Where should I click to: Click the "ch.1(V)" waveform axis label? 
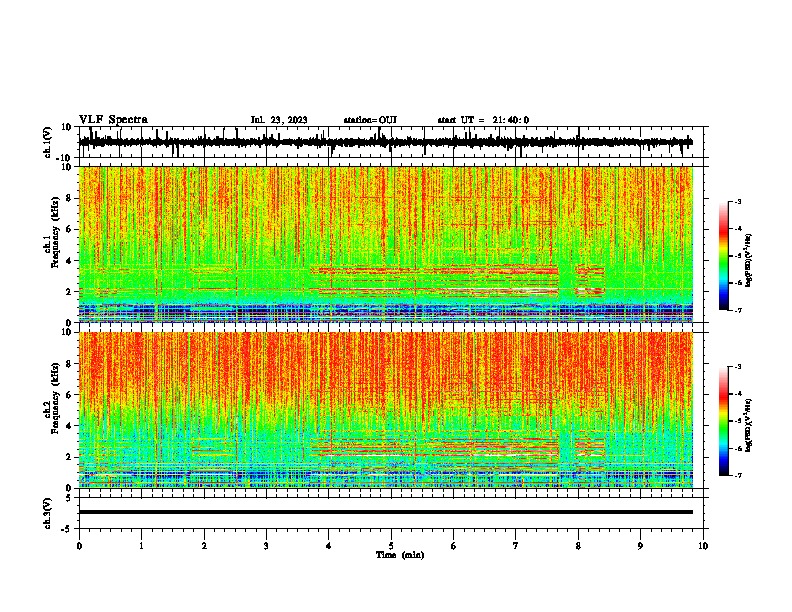48,142
